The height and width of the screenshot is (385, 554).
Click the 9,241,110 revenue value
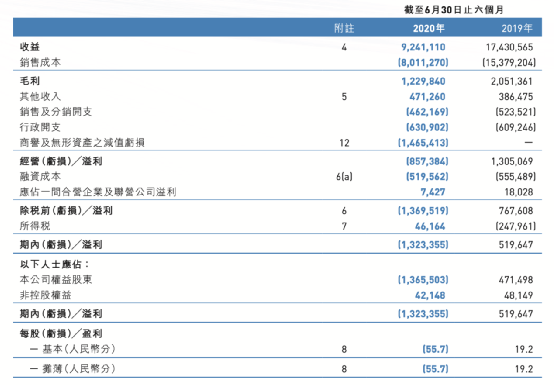[x=423, y=47]
